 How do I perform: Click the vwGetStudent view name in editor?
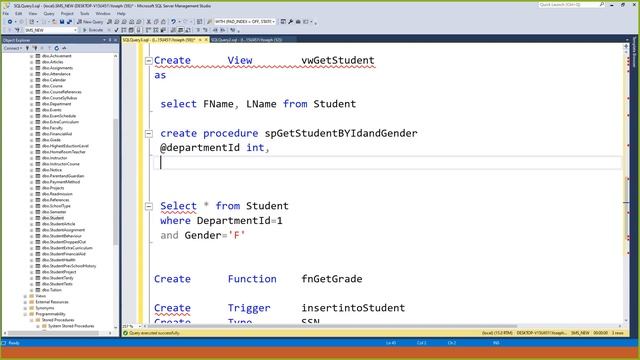click(338, 60)
